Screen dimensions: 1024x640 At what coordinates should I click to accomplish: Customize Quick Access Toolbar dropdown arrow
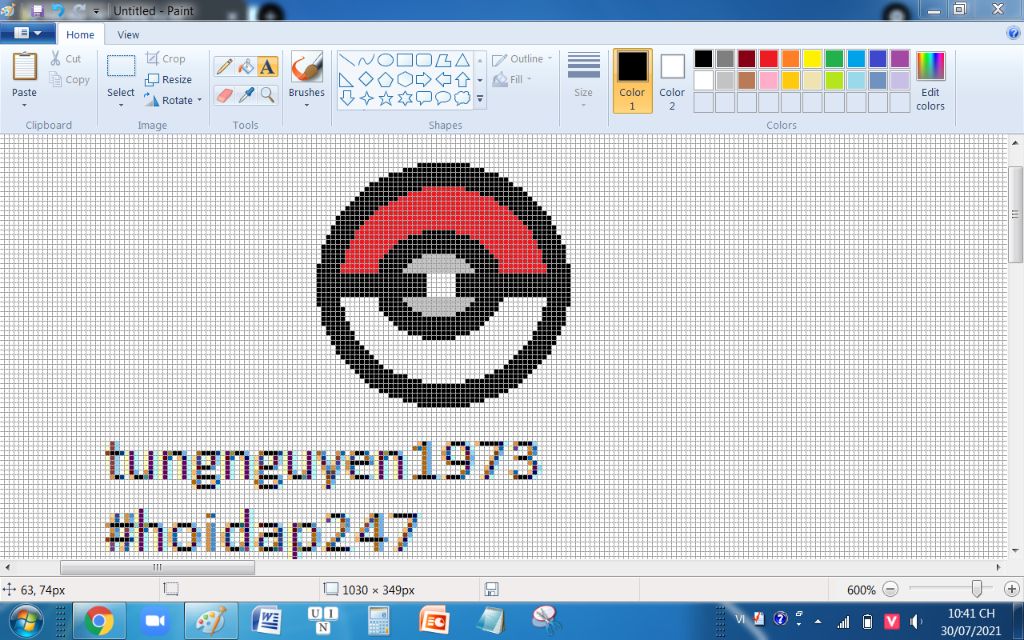pos(97,11)
